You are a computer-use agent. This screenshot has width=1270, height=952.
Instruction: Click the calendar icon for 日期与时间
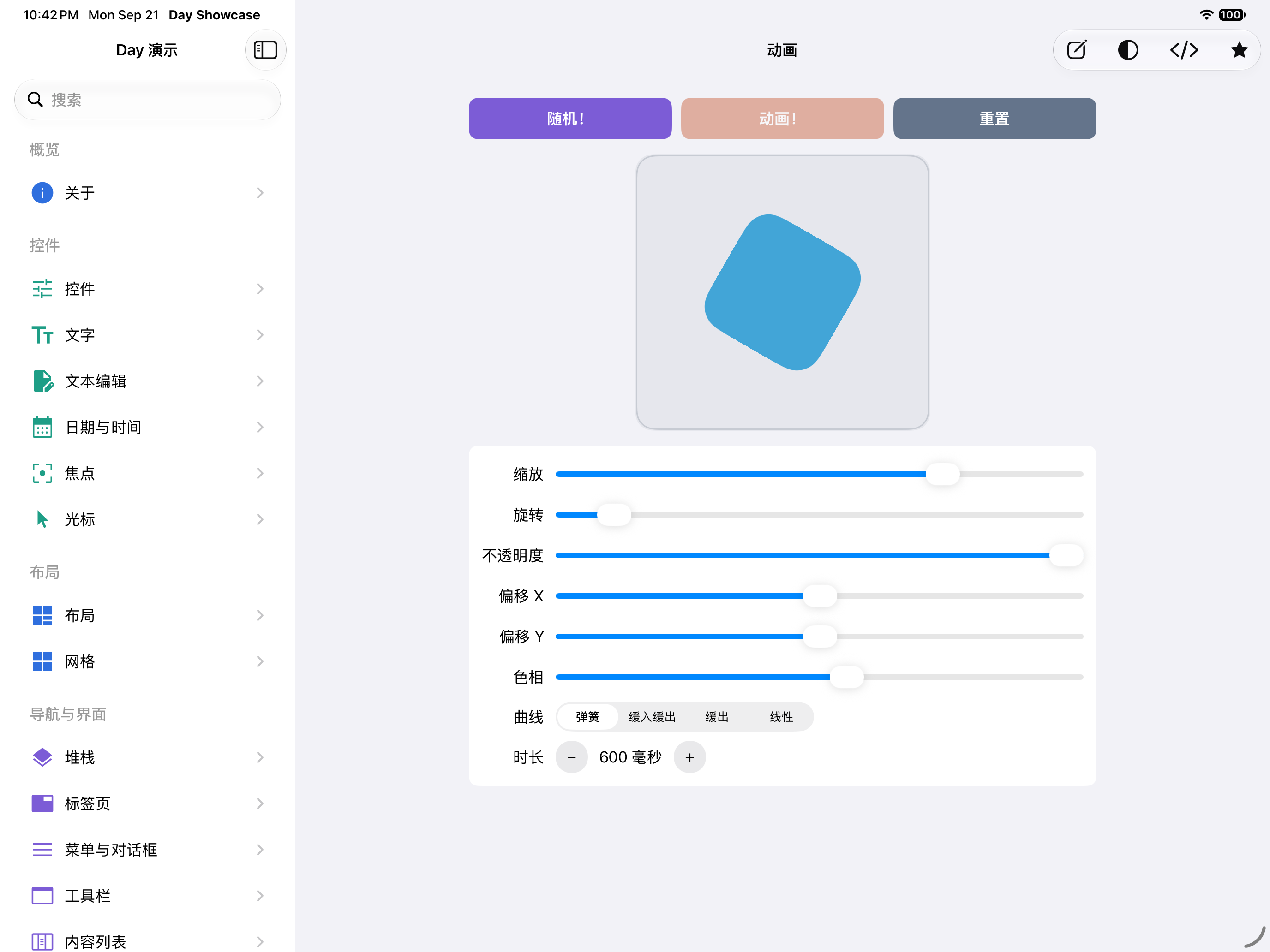42,427
